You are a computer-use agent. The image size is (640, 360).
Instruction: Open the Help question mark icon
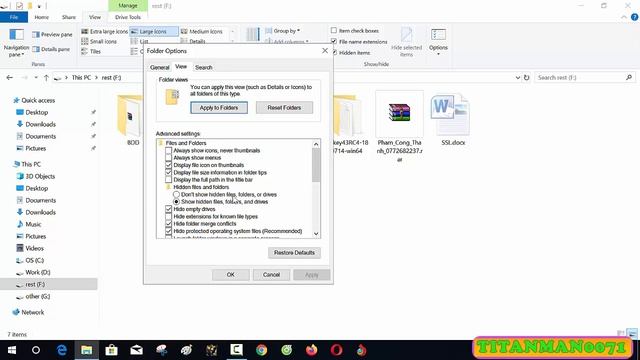tap(634, 17)
